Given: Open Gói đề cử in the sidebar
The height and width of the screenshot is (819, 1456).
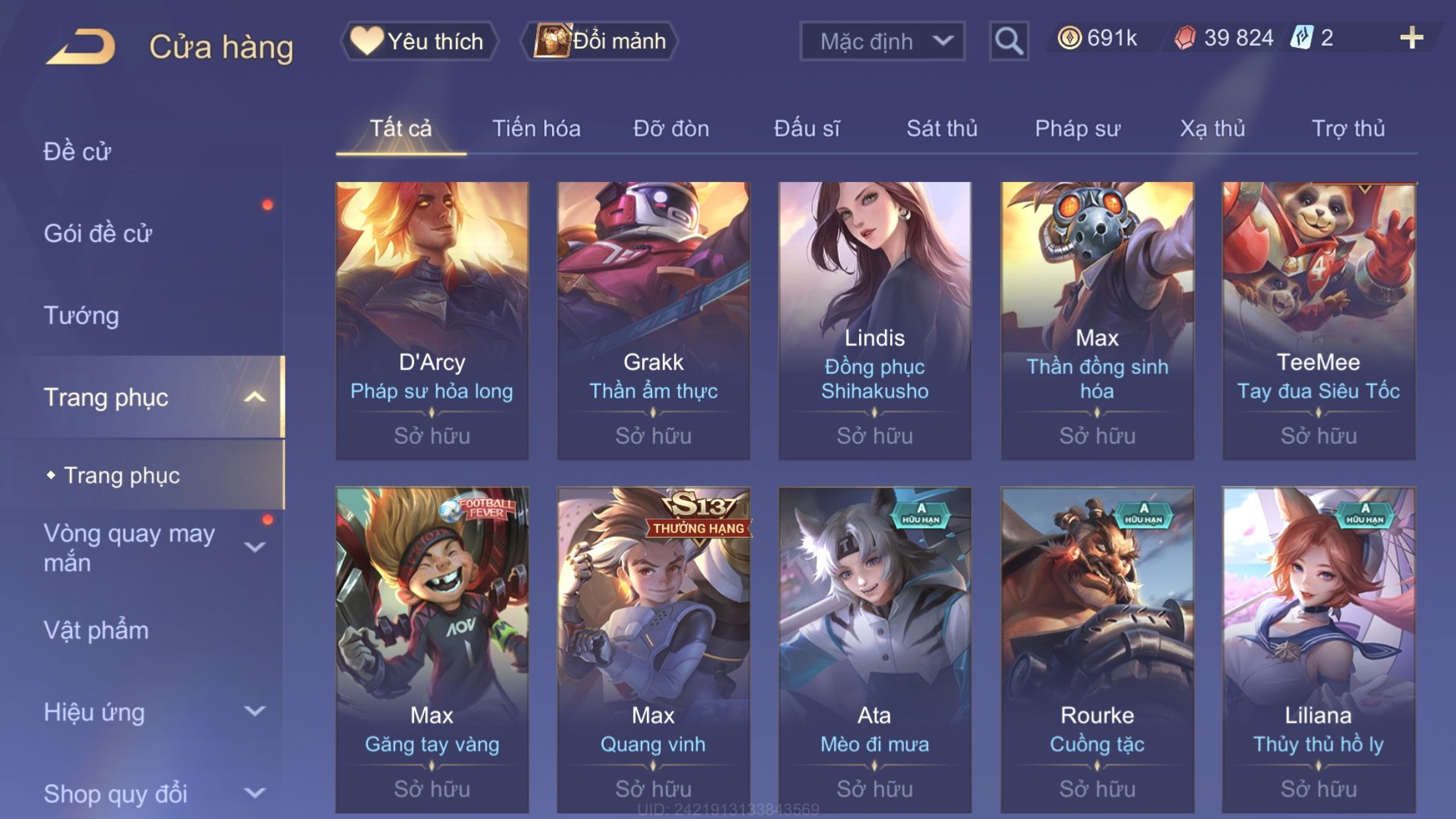Looking at the screenshot, I should 98,233.
